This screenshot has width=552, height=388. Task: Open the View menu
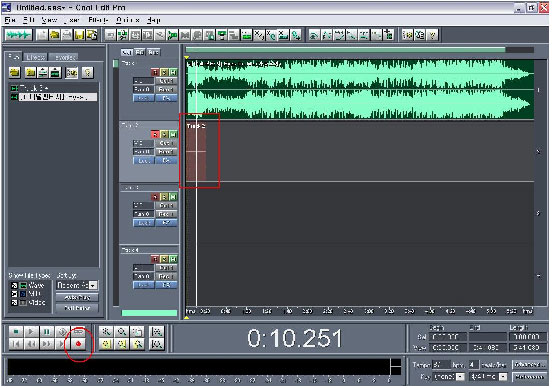pos(49,20)
